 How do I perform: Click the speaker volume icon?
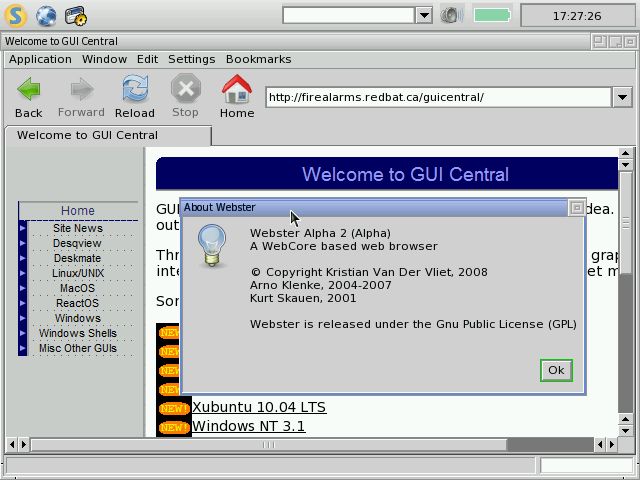point(452,16)
